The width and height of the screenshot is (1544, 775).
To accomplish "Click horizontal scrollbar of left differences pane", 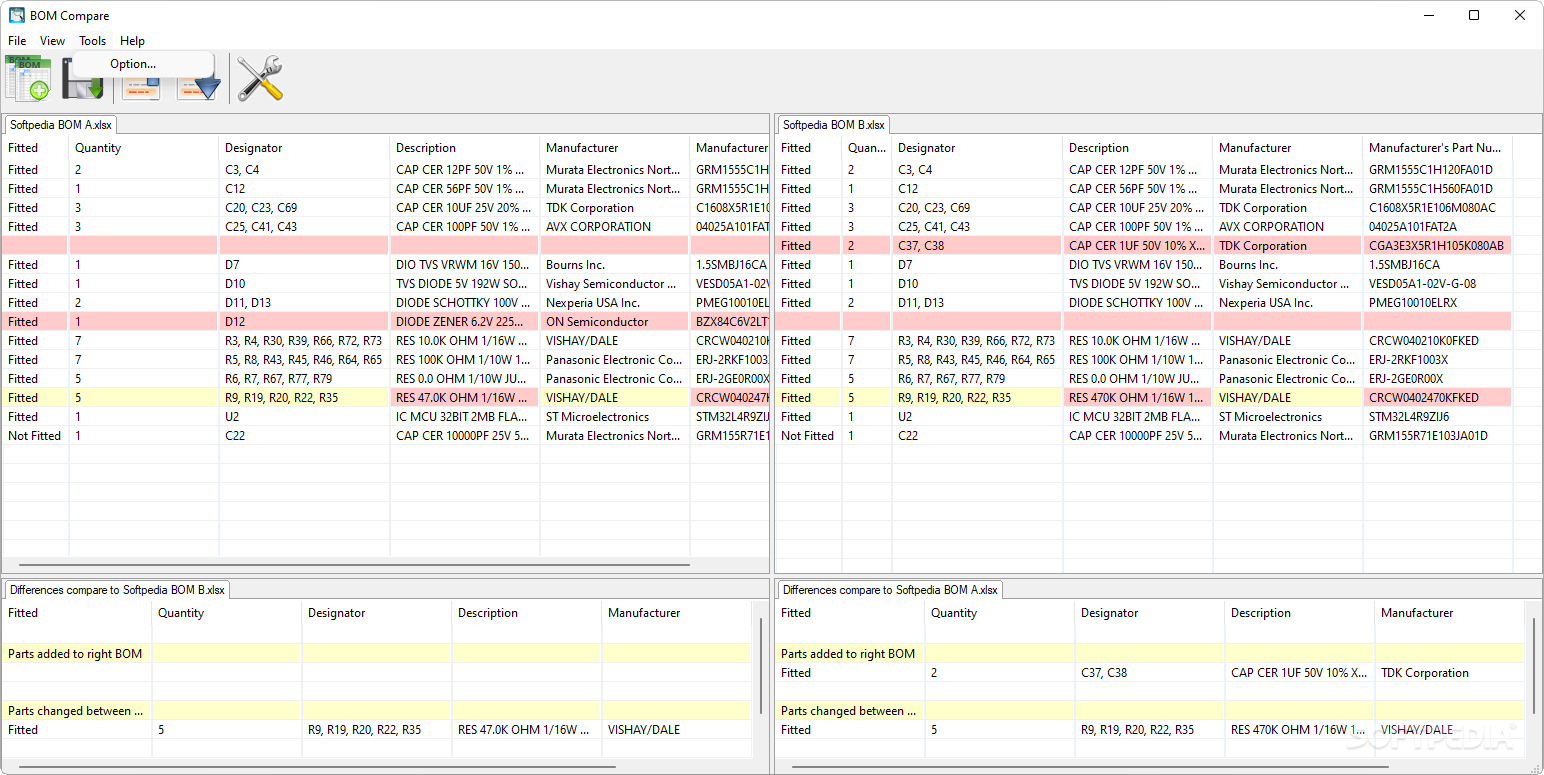I will click(x=318, y=767).
